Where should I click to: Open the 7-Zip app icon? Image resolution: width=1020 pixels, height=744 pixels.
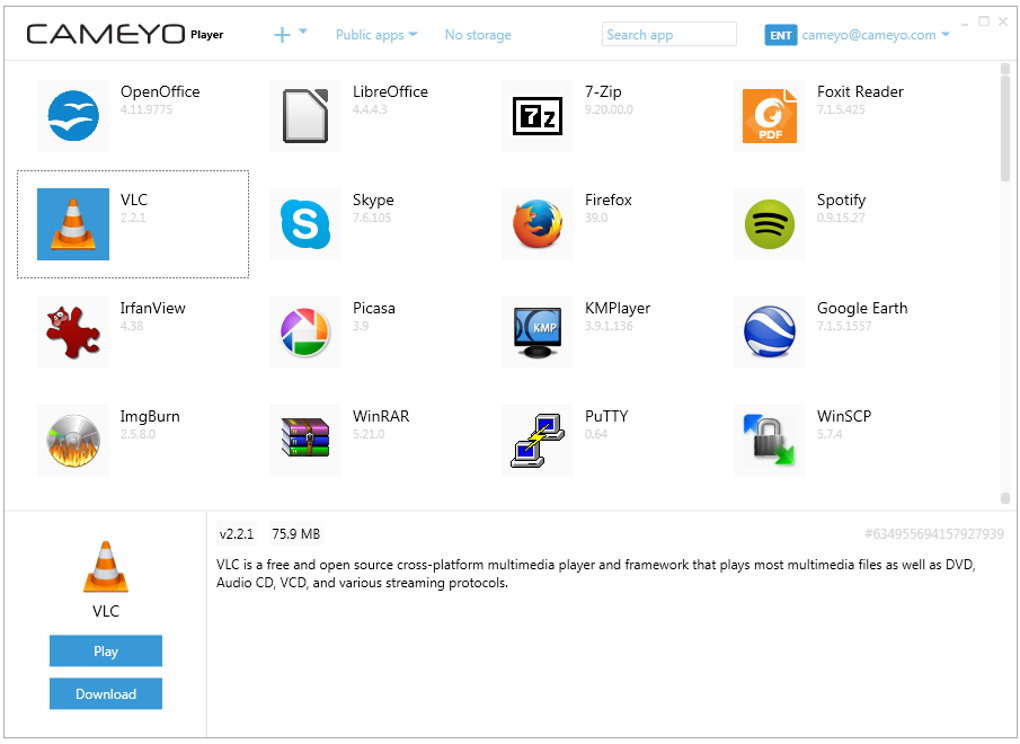[537, 116]
